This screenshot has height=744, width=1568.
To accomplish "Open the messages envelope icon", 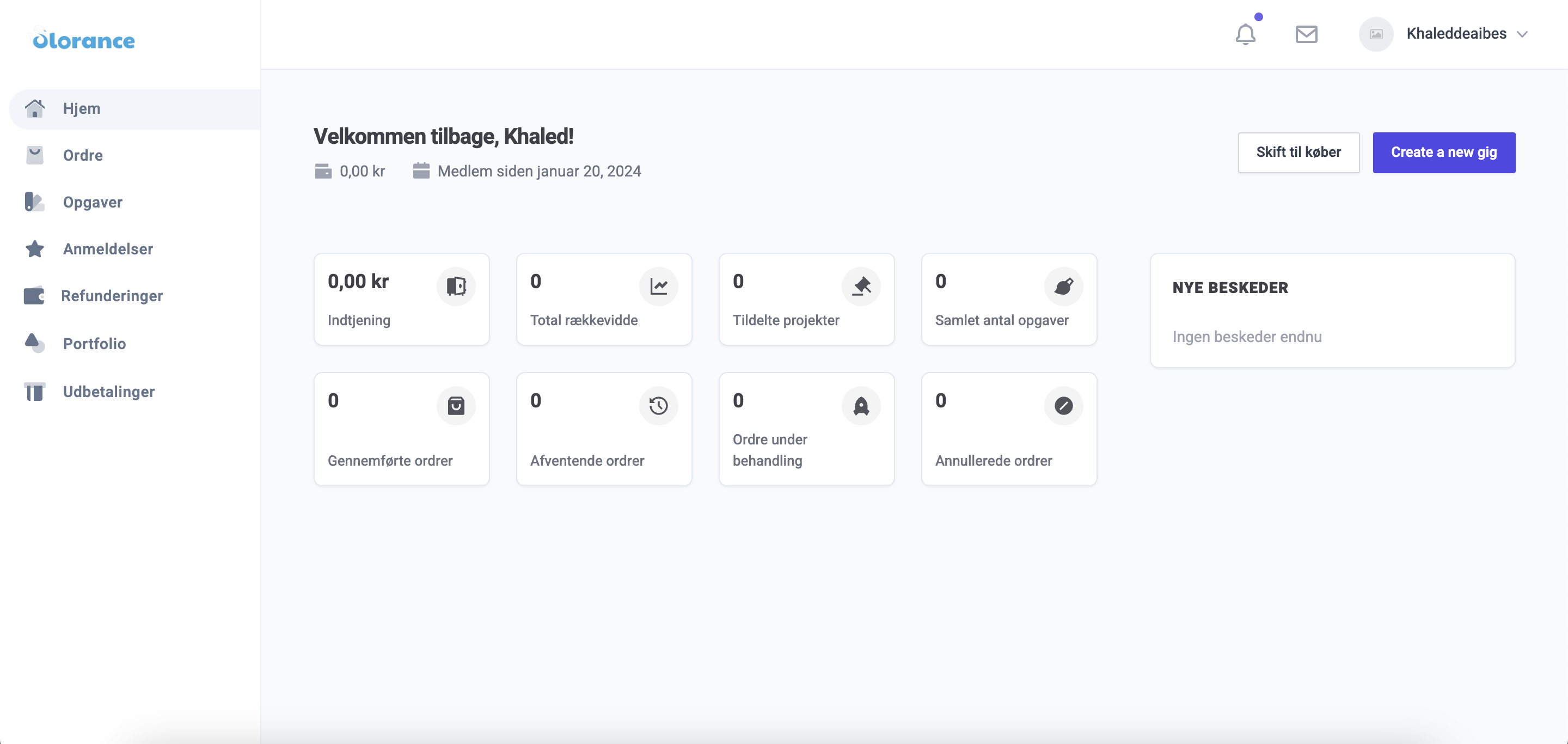I will point(1306,34).
